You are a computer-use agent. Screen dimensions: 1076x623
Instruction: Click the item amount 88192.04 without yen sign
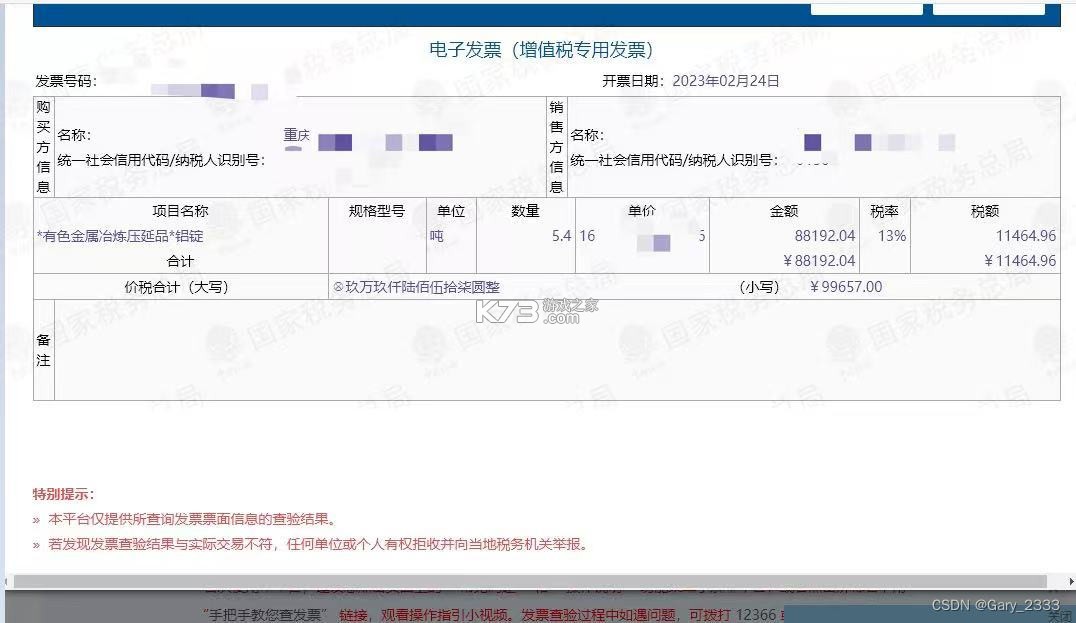(825, 236)
